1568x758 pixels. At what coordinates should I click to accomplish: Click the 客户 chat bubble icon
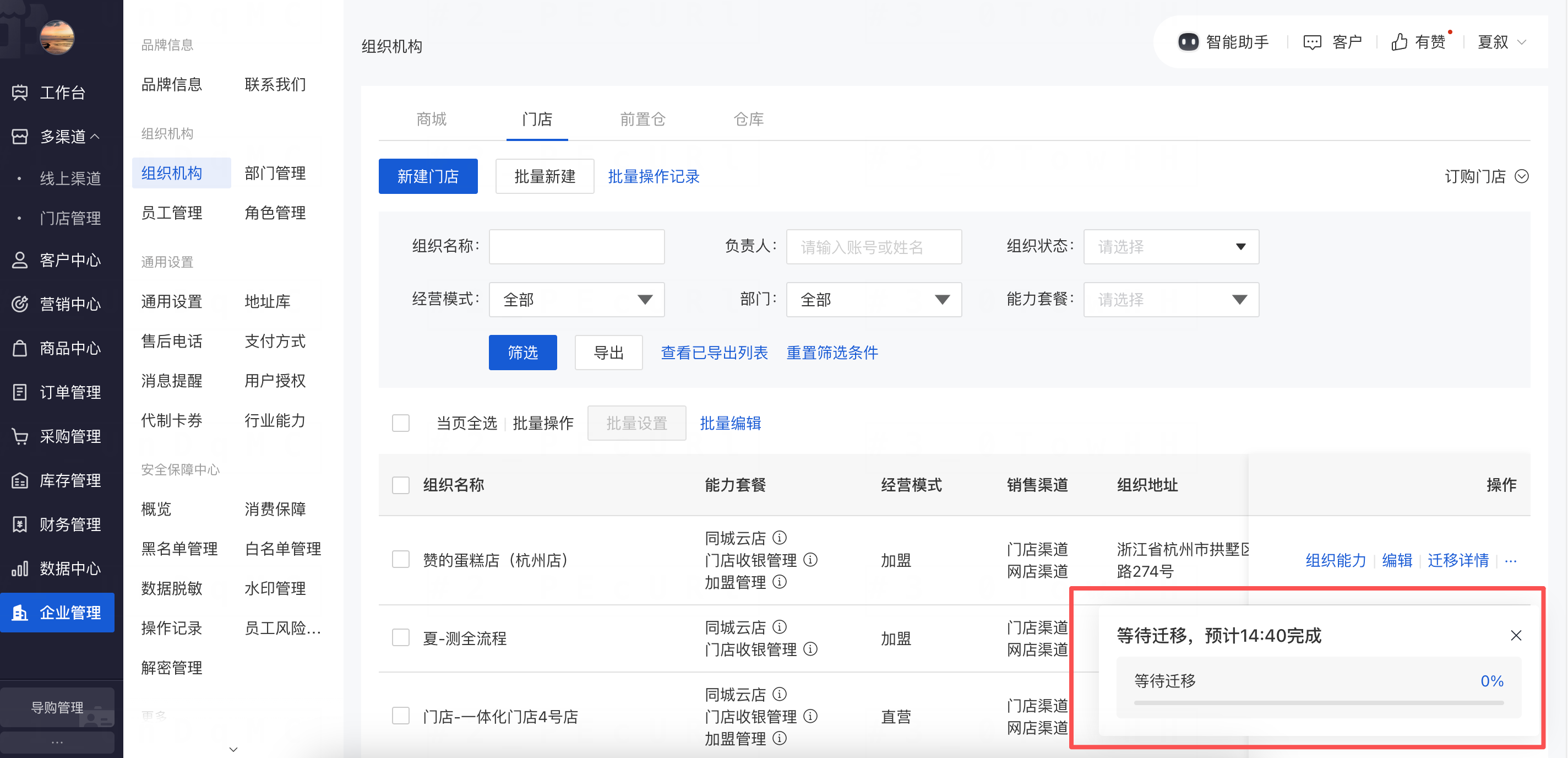tap(1312, 42)
